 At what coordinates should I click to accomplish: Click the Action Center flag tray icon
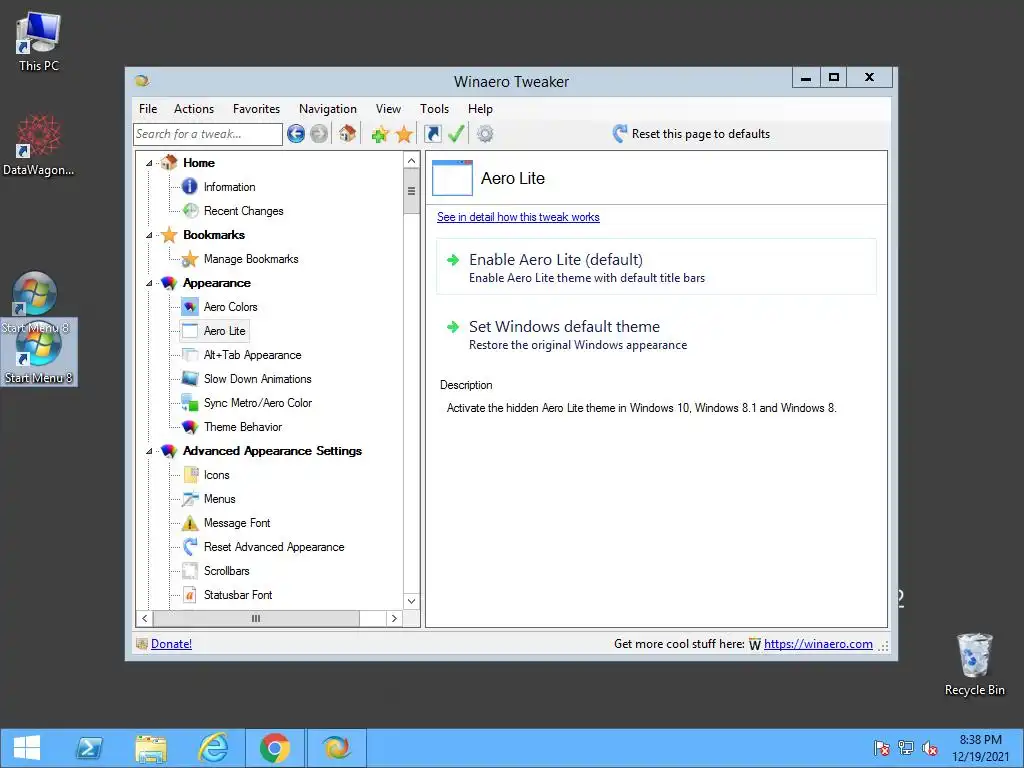[882, 748]
